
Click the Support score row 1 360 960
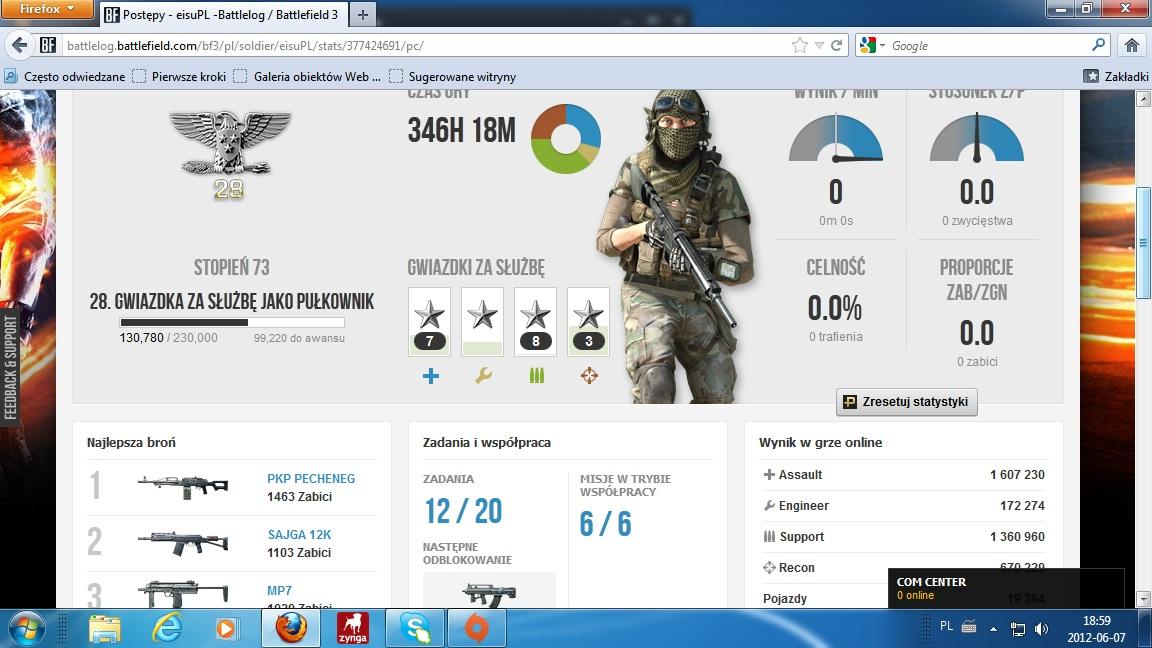904,536
